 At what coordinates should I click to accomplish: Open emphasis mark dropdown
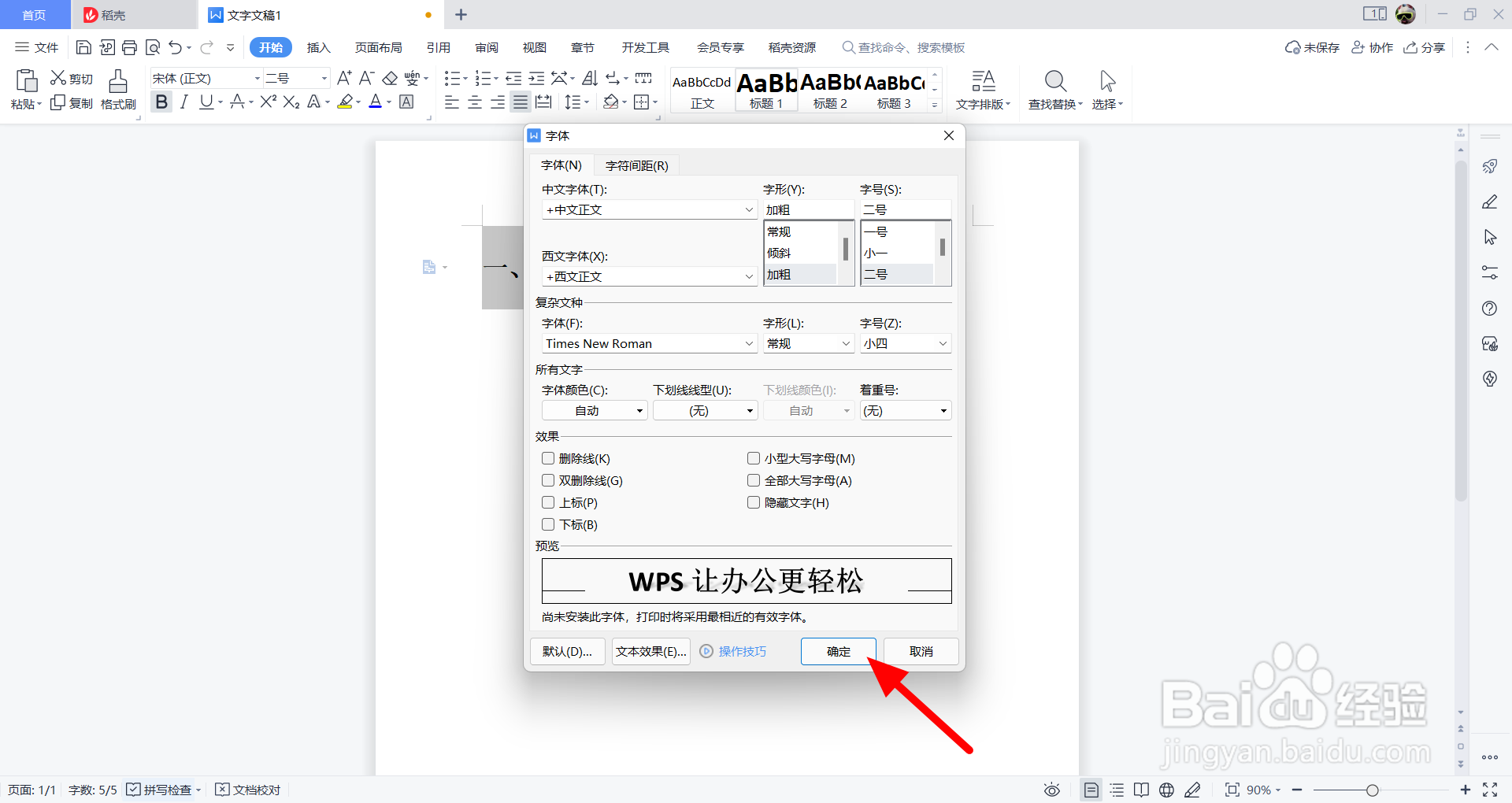pos(906,411)
